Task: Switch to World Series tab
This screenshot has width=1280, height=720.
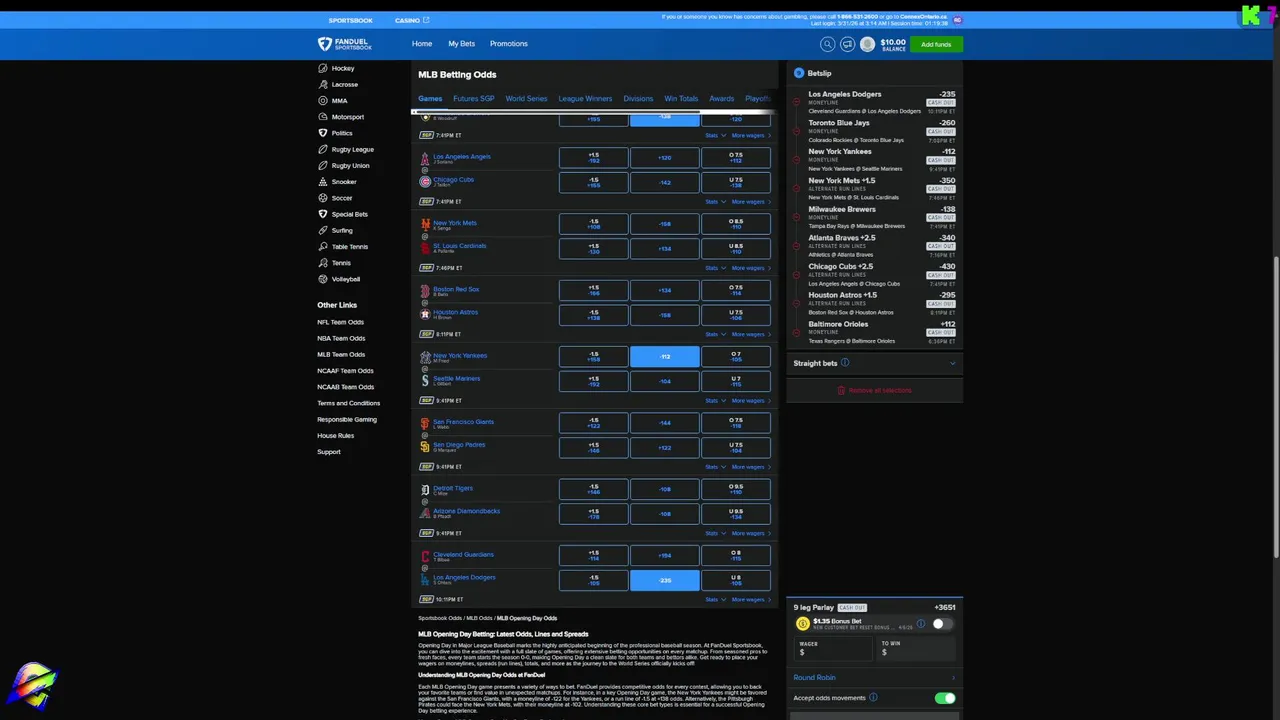Action: point(526,99)
